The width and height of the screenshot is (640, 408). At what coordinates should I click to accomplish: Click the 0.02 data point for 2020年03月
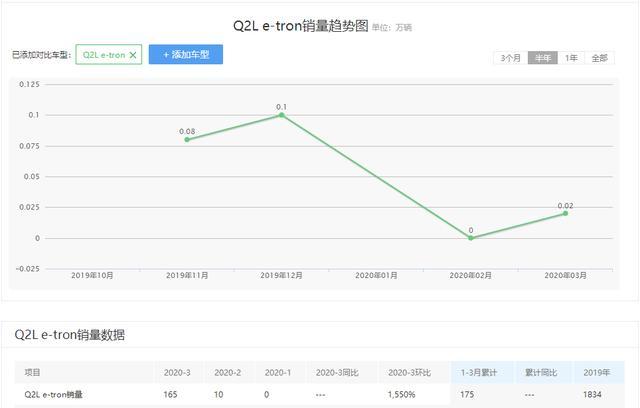point(565,213)
